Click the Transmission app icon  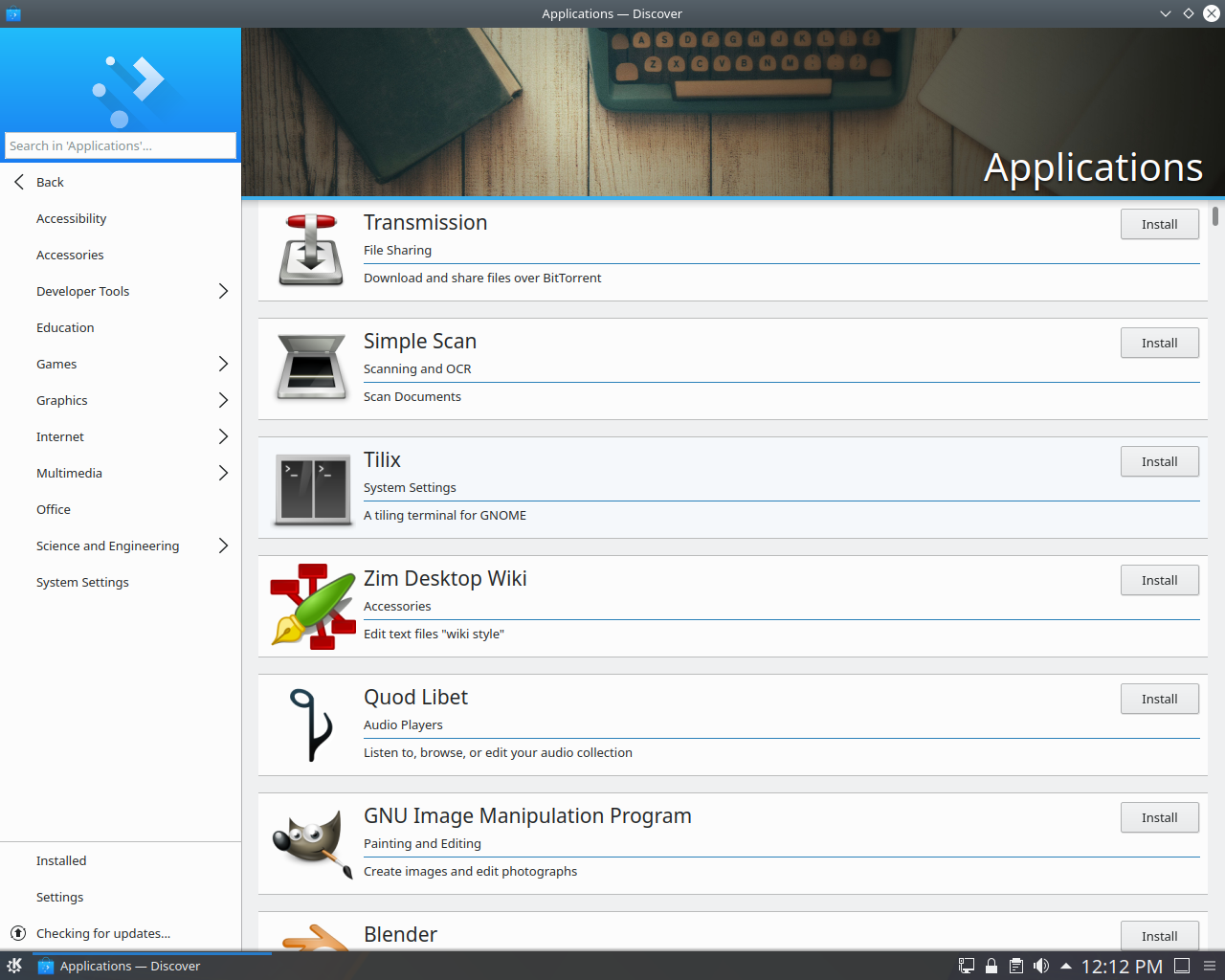pyautogui.click(x=311, y=250)
